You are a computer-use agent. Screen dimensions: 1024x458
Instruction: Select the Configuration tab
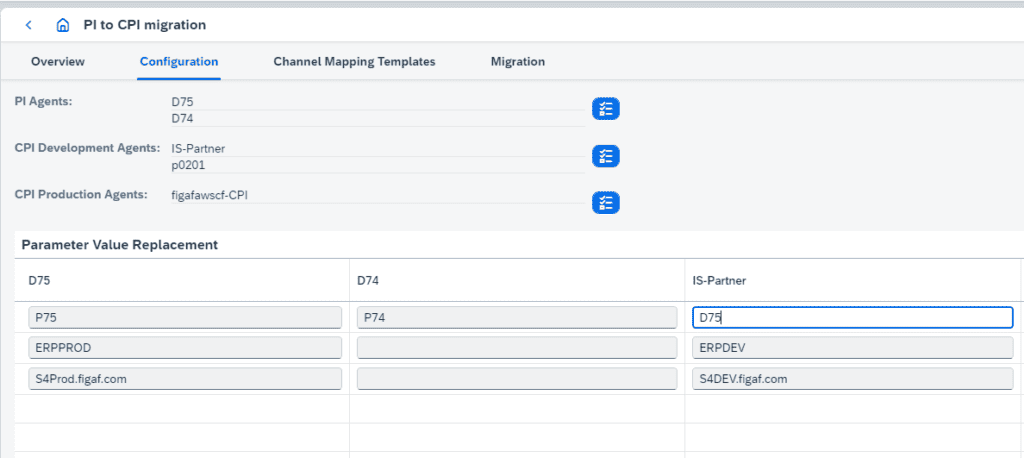pyautogui.click(x=179, y=61)
